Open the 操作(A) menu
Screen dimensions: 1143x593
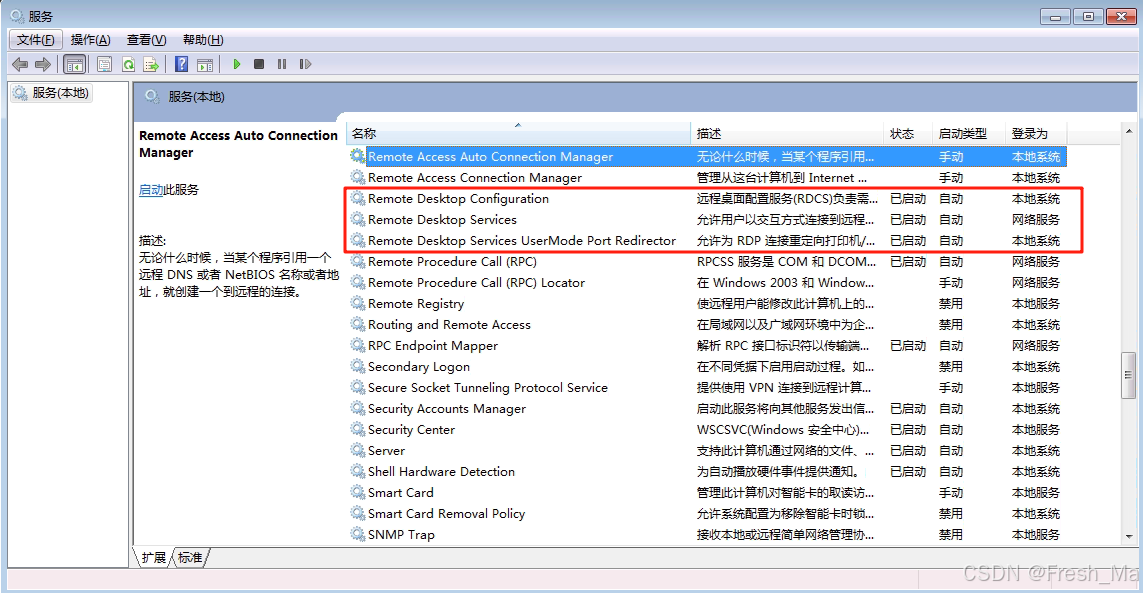pyautogui.click(x=90, y=39)
